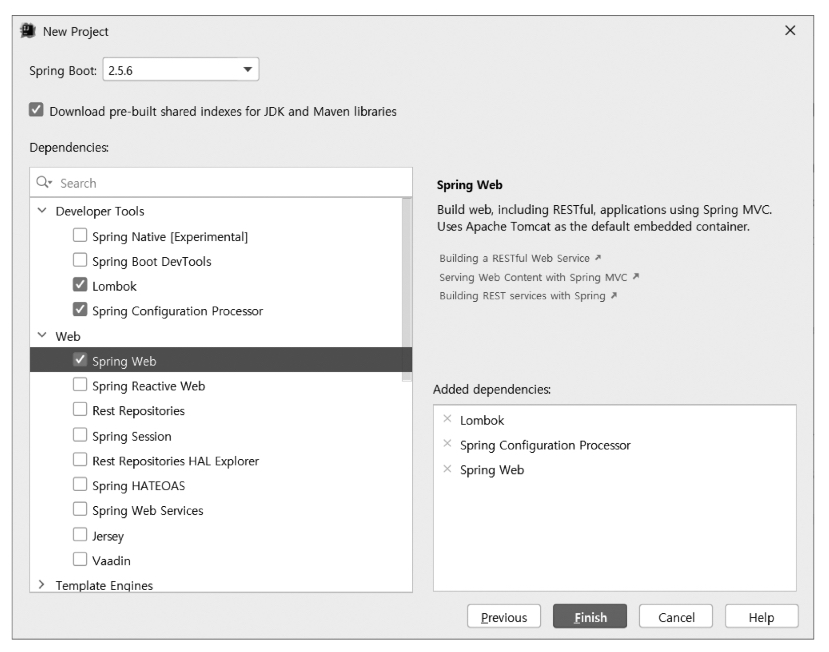The image size is (829, 652).
Task: Open Building REST services with Spring link
Action: tap(522, 296)
